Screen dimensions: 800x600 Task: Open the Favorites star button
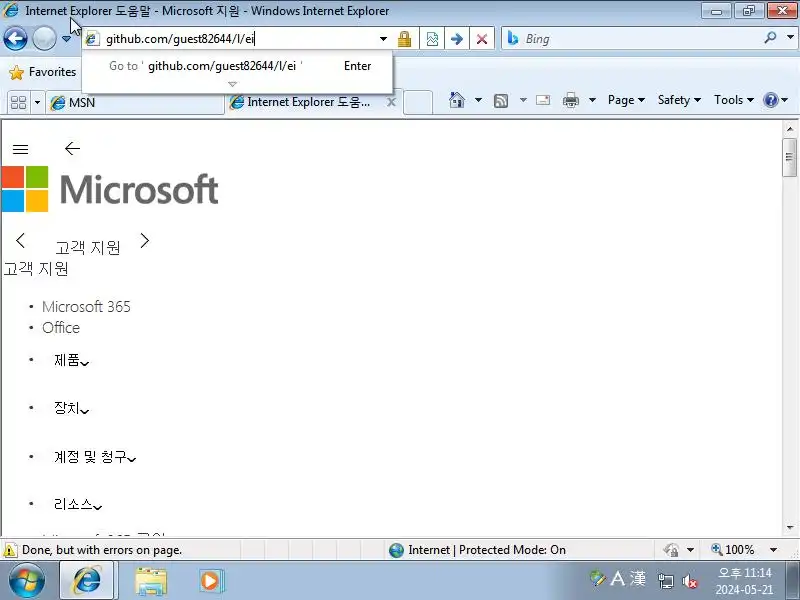pyautogui.click(x=43, y=72)
